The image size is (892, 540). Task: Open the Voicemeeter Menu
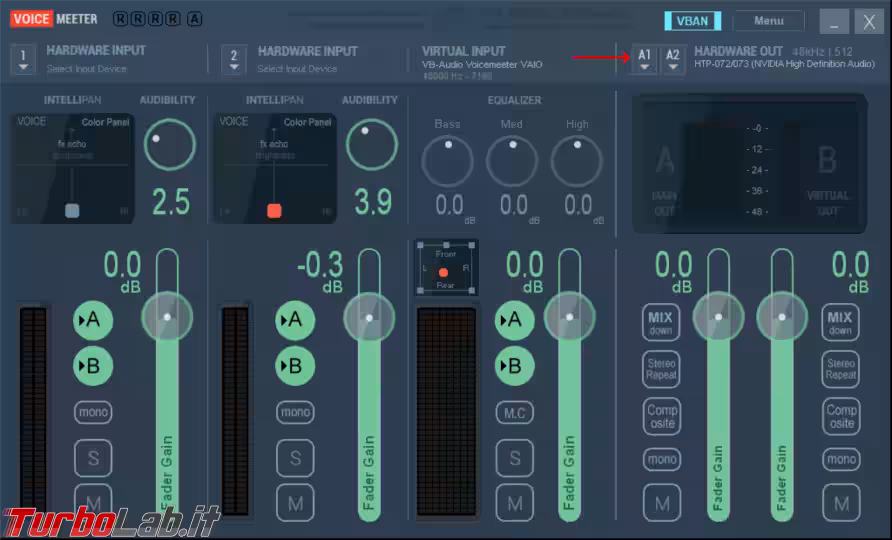tap(769, 21)
